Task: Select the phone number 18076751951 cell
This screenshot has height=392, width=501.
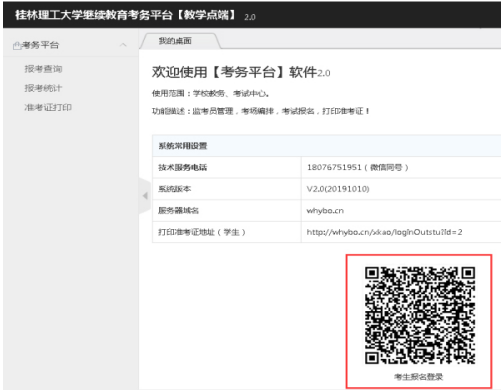Action: (x=401, y=167)
